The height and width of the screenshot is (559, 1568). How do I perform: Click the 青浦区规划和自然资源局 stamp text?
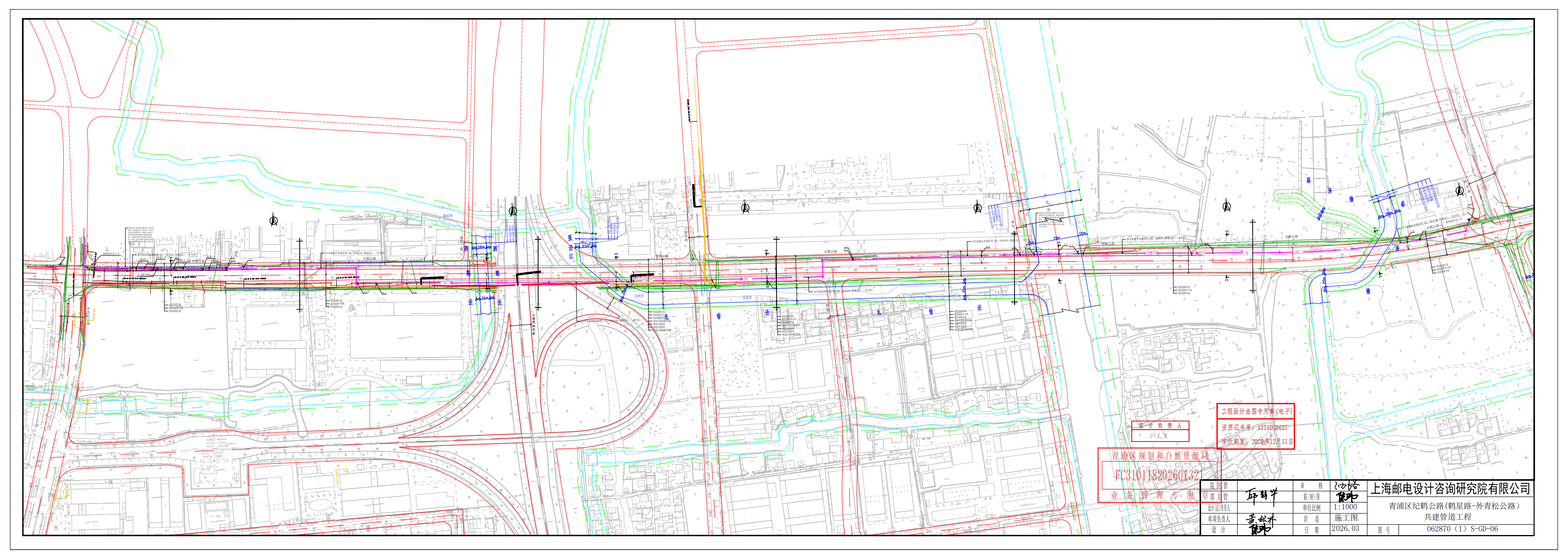[1160, 456]
